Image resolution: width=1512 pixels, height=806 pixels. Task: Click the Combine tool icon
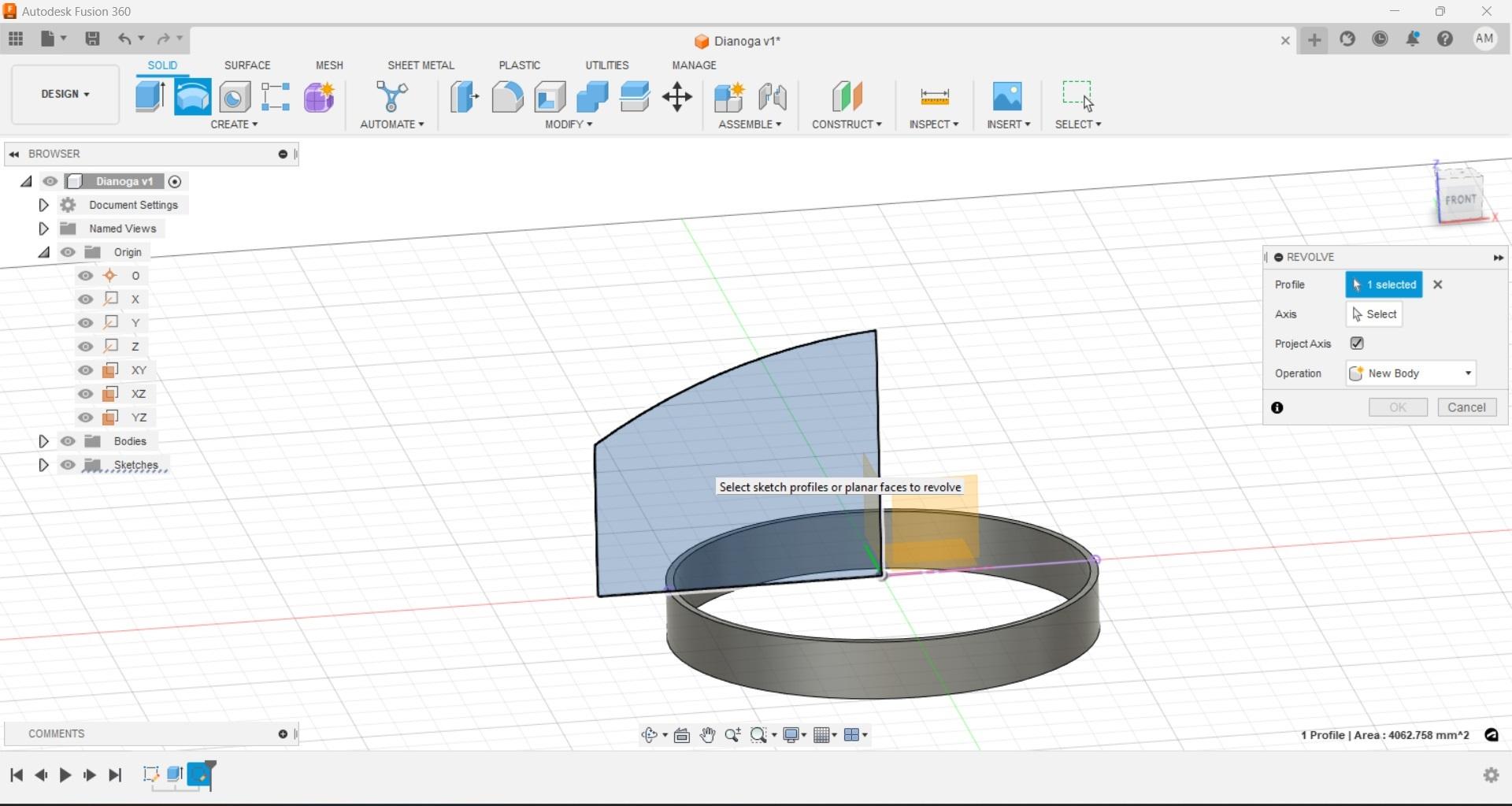click(592, 97)
